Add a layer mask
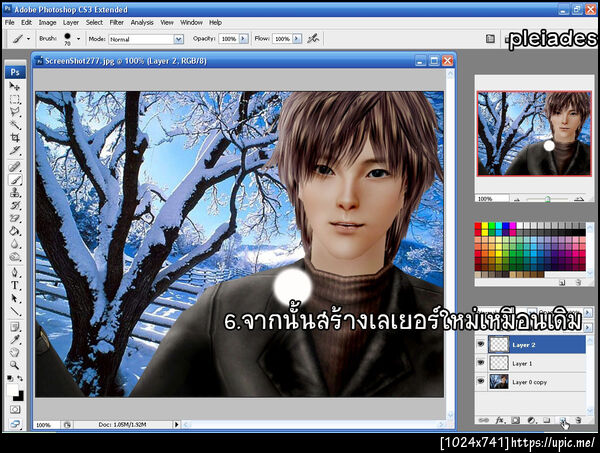Viewport: 600px width, 453px height. [x=515, y=420]
